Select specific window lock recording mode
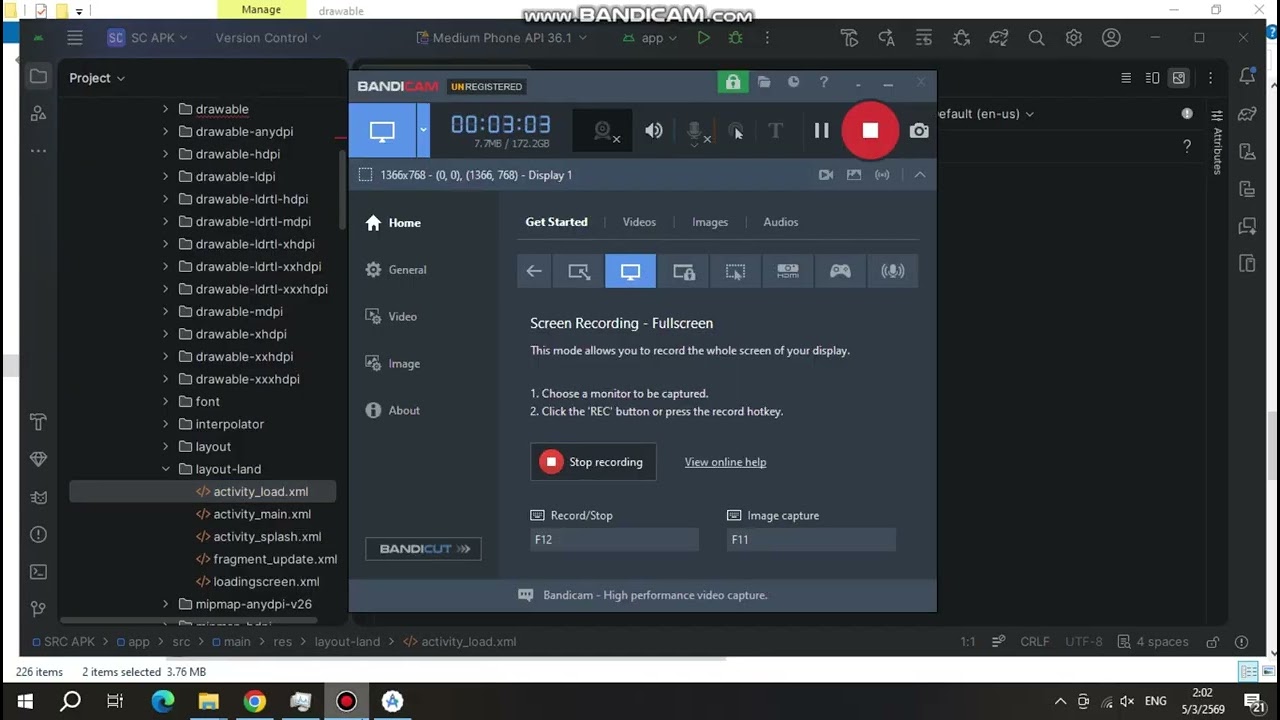The width and height of the screenshot is (1280, 720). 683,271
